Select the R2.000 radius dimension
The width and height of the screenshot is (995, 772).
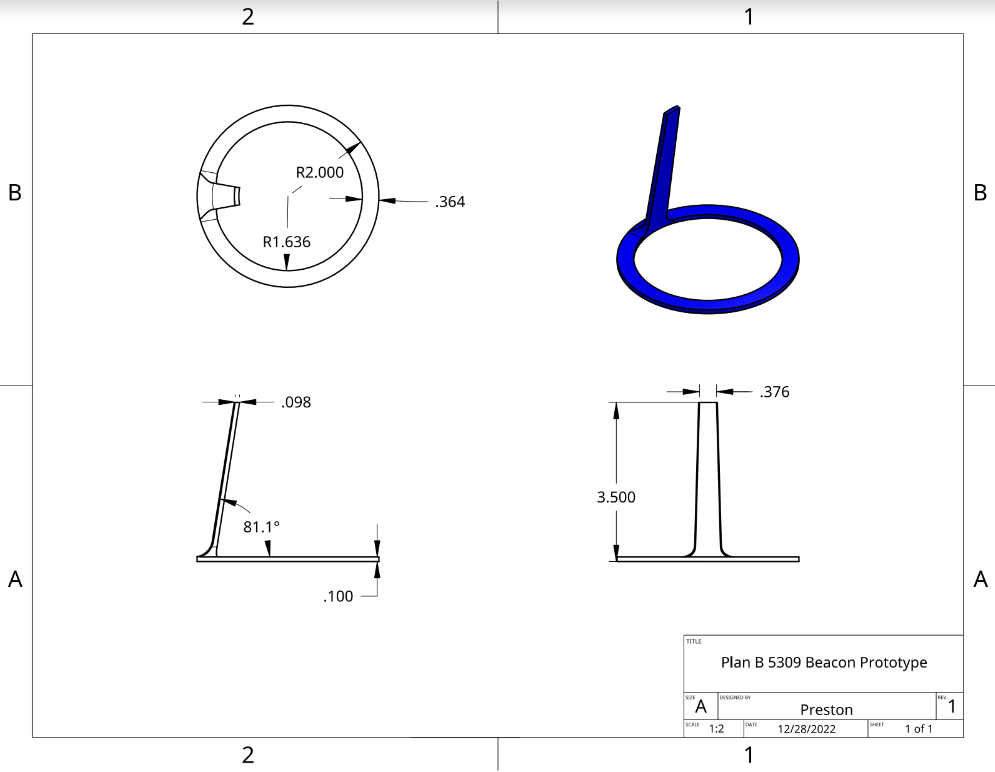coord(320,173)
